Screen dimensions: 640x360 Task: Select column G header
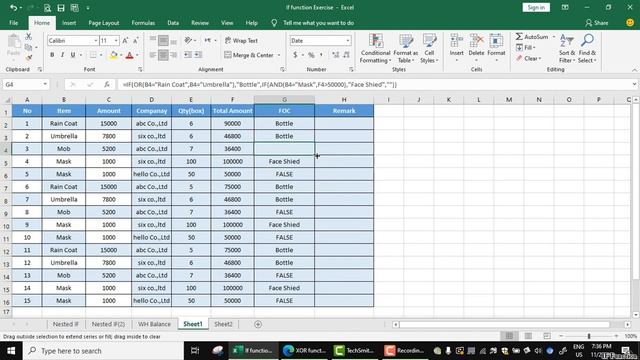point(284,100)
